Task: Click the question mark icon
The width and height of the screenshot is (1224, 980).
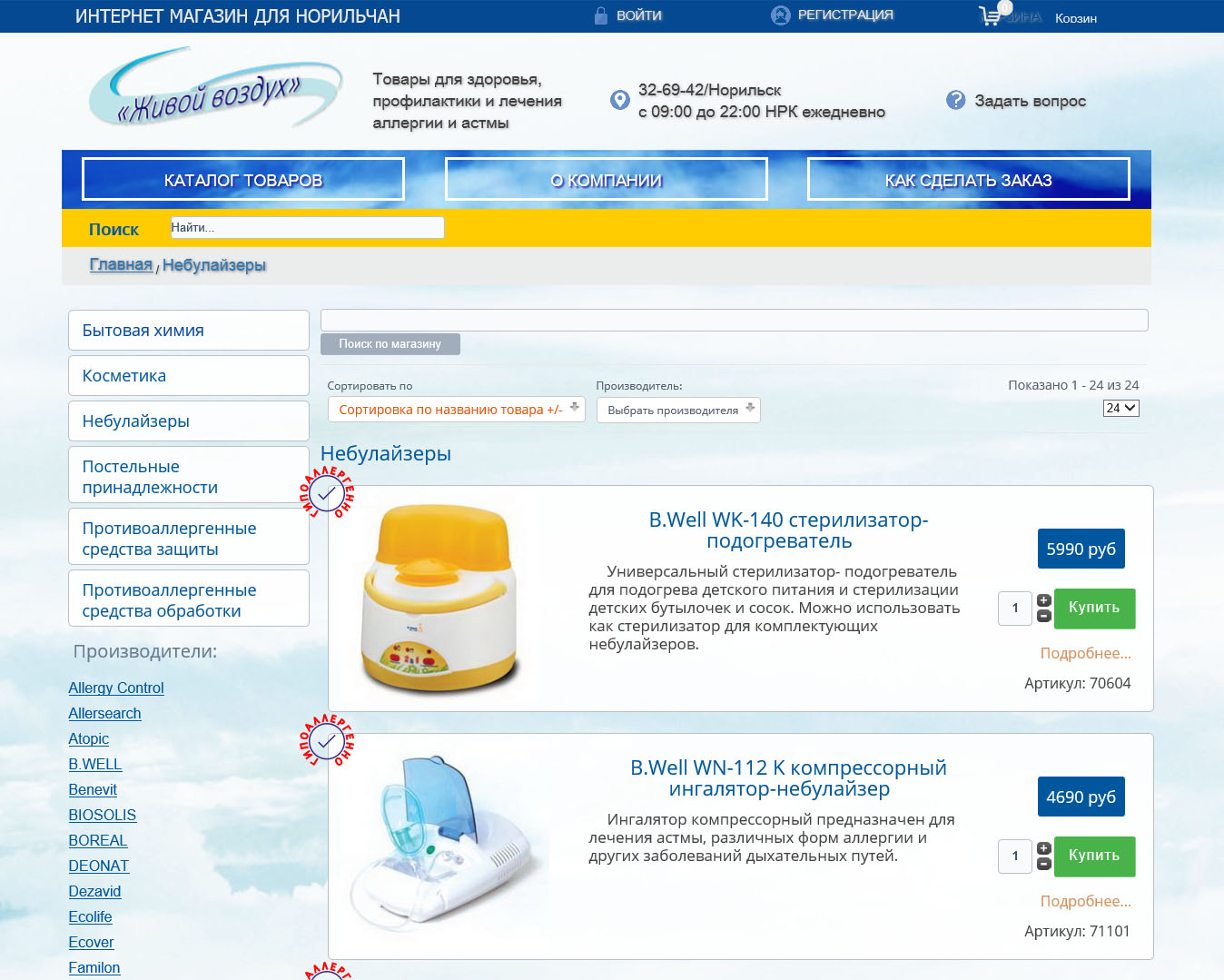Action: 956,100
